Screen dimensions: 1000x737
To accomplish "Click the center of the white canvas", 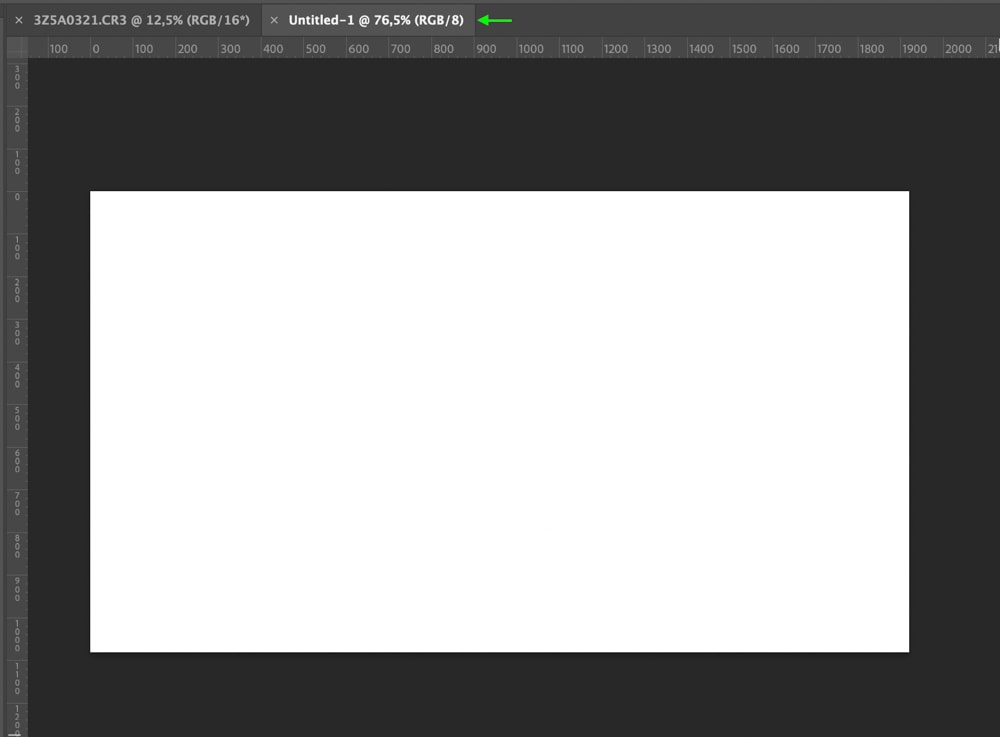I will 499,421.
